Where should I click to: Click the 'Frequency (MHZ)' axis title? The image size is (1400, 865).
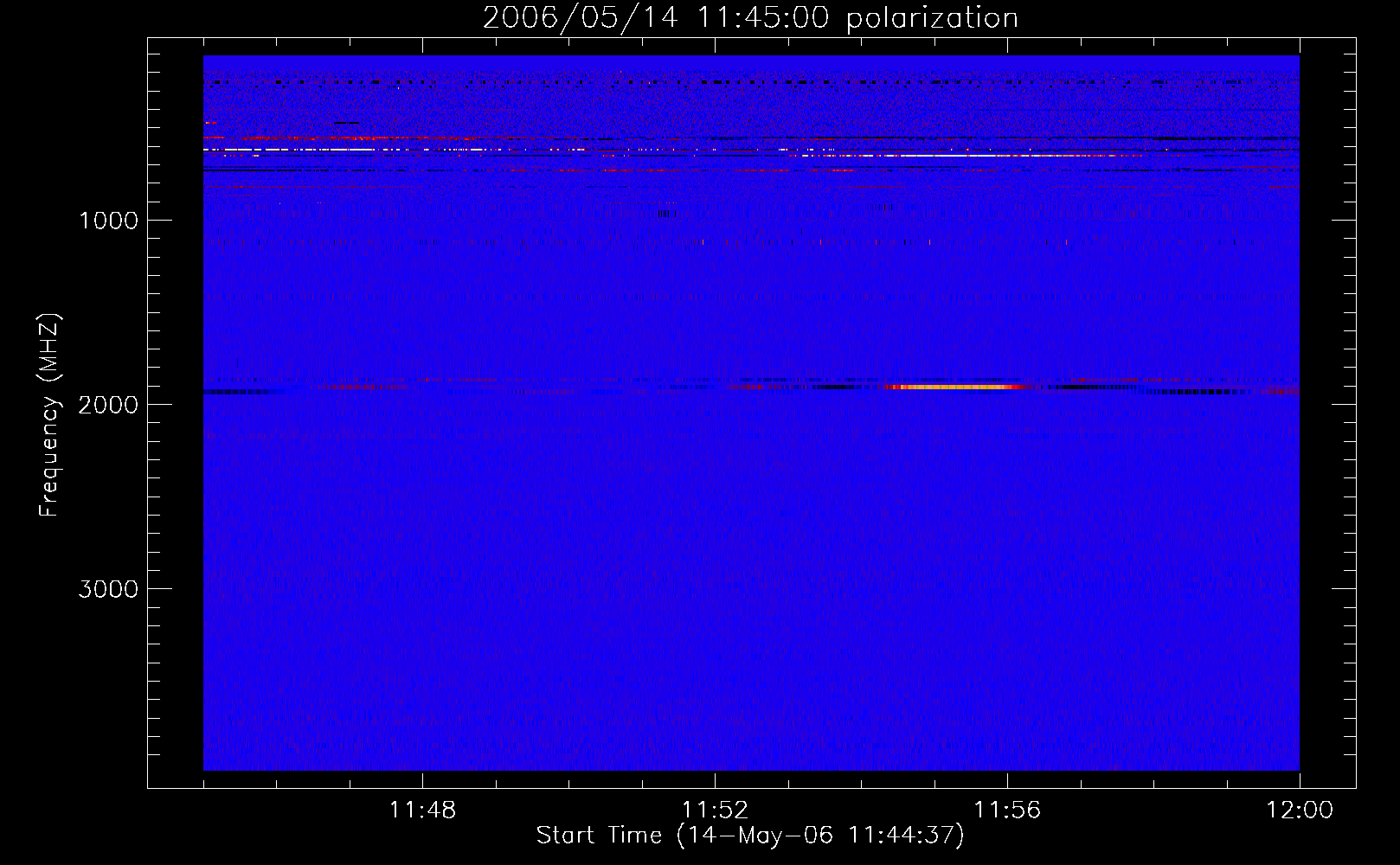coord(49,415)
